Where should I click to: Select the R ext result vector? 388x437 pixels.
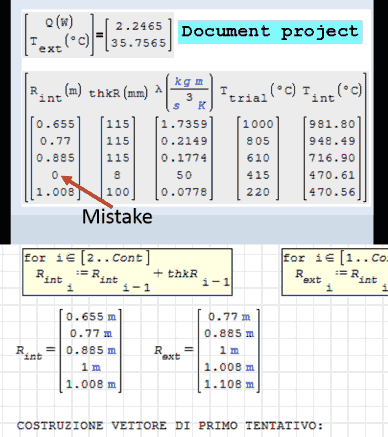(229, 350)
